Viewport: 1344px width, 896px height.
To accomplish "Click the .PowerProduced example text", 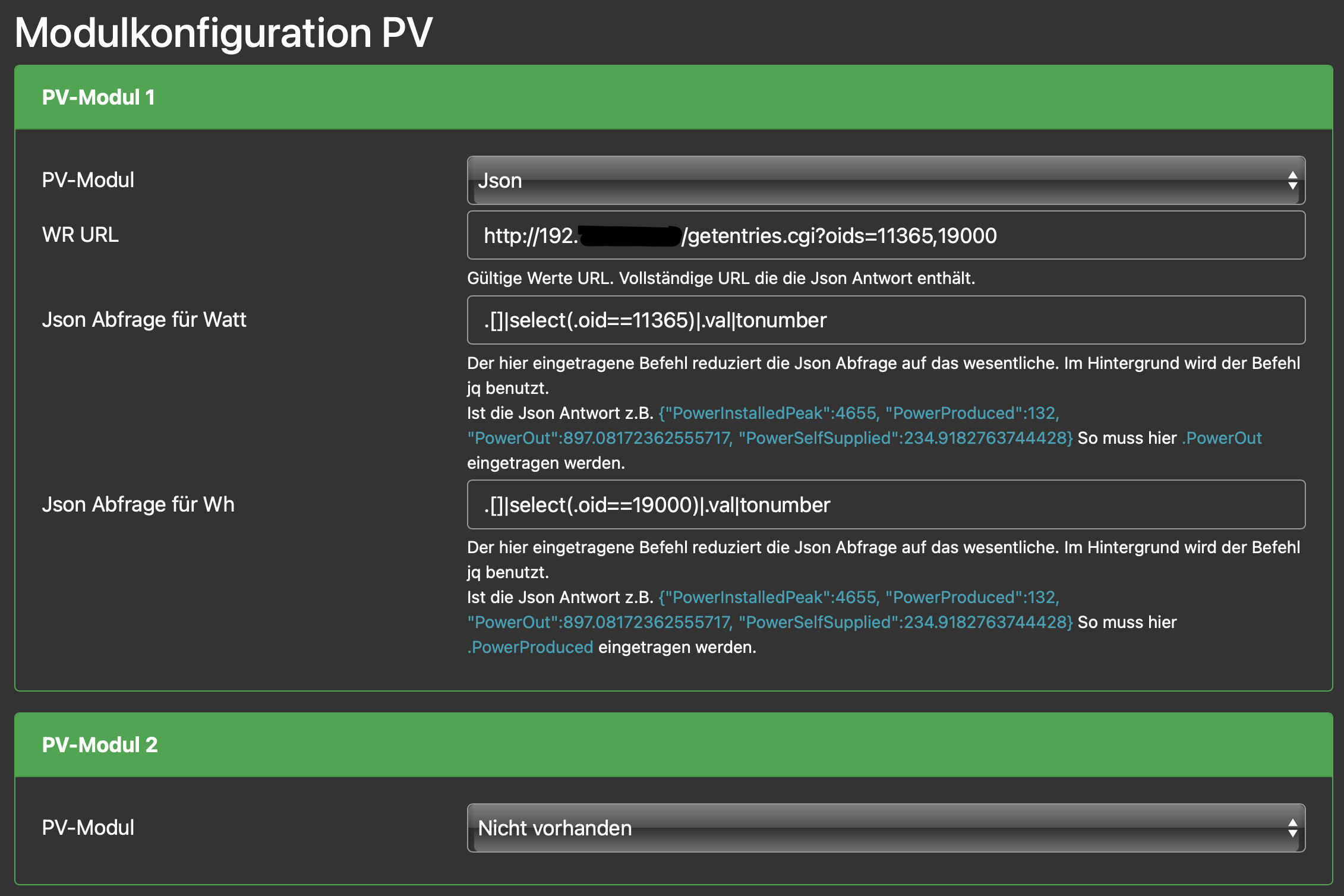I will [x=531, y=647].
